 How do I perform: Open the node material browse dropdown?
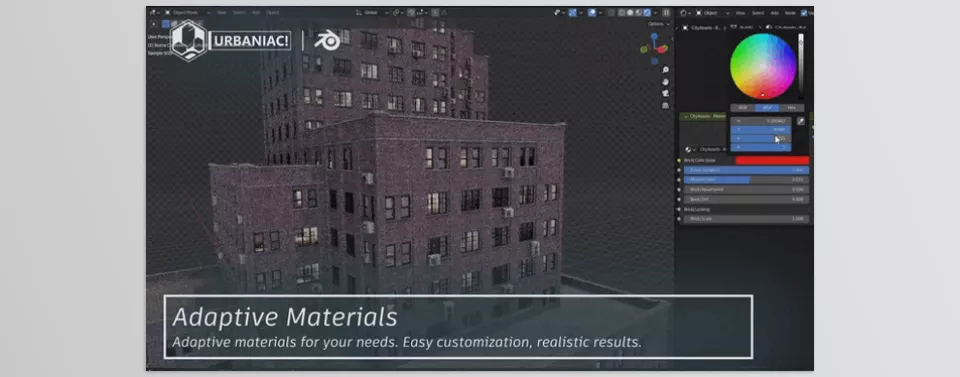690,149
